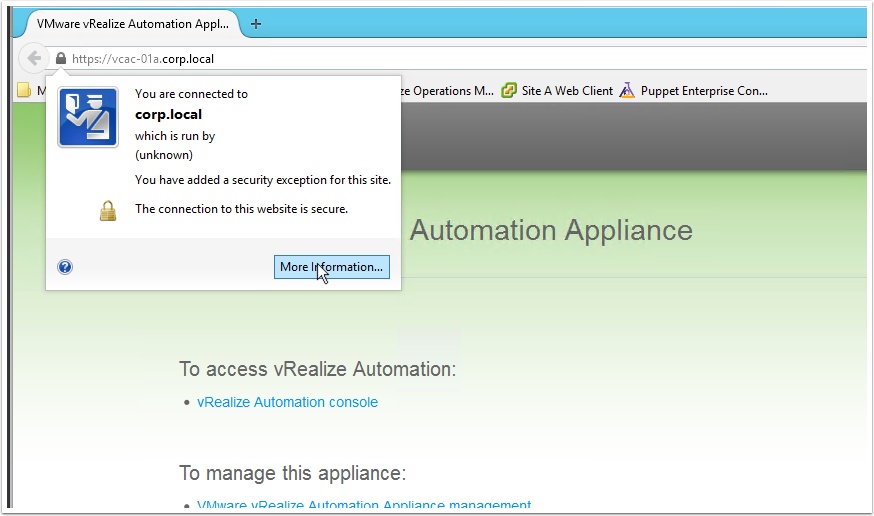Open the Site A Web Client bookmark icon
Screen dimensions: 874x516
[x=509, y=90]
